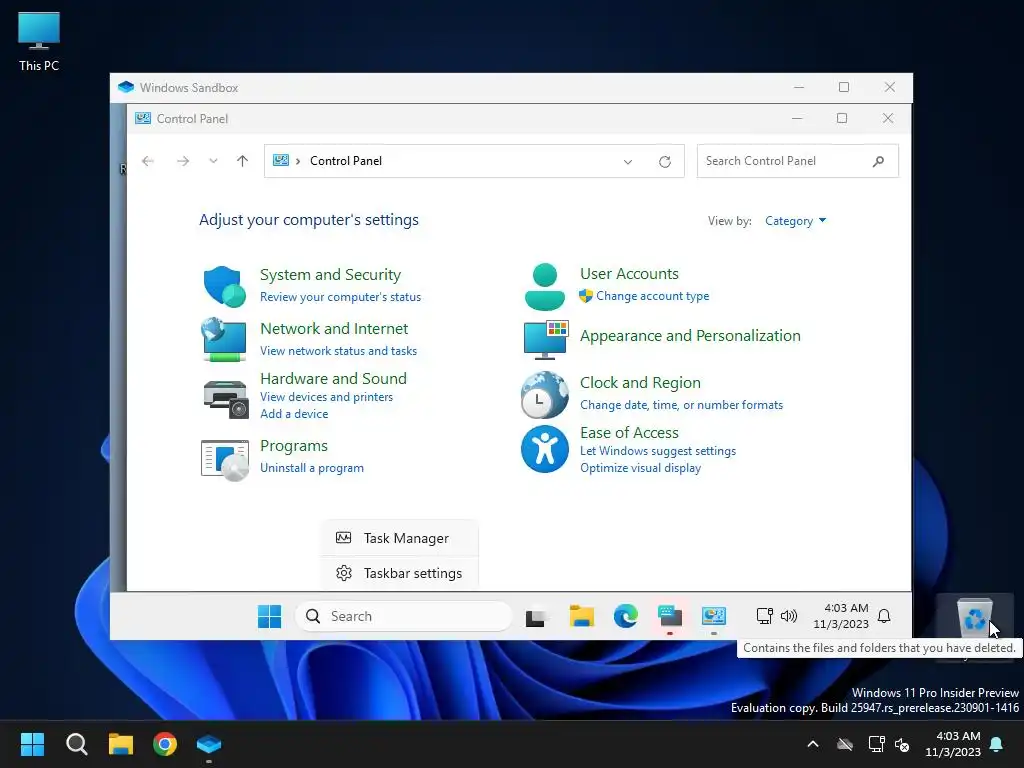Open Network and Internet globe icon
Image resolution: width=1024 pixels, height=768 pixels.
(224, 339)
